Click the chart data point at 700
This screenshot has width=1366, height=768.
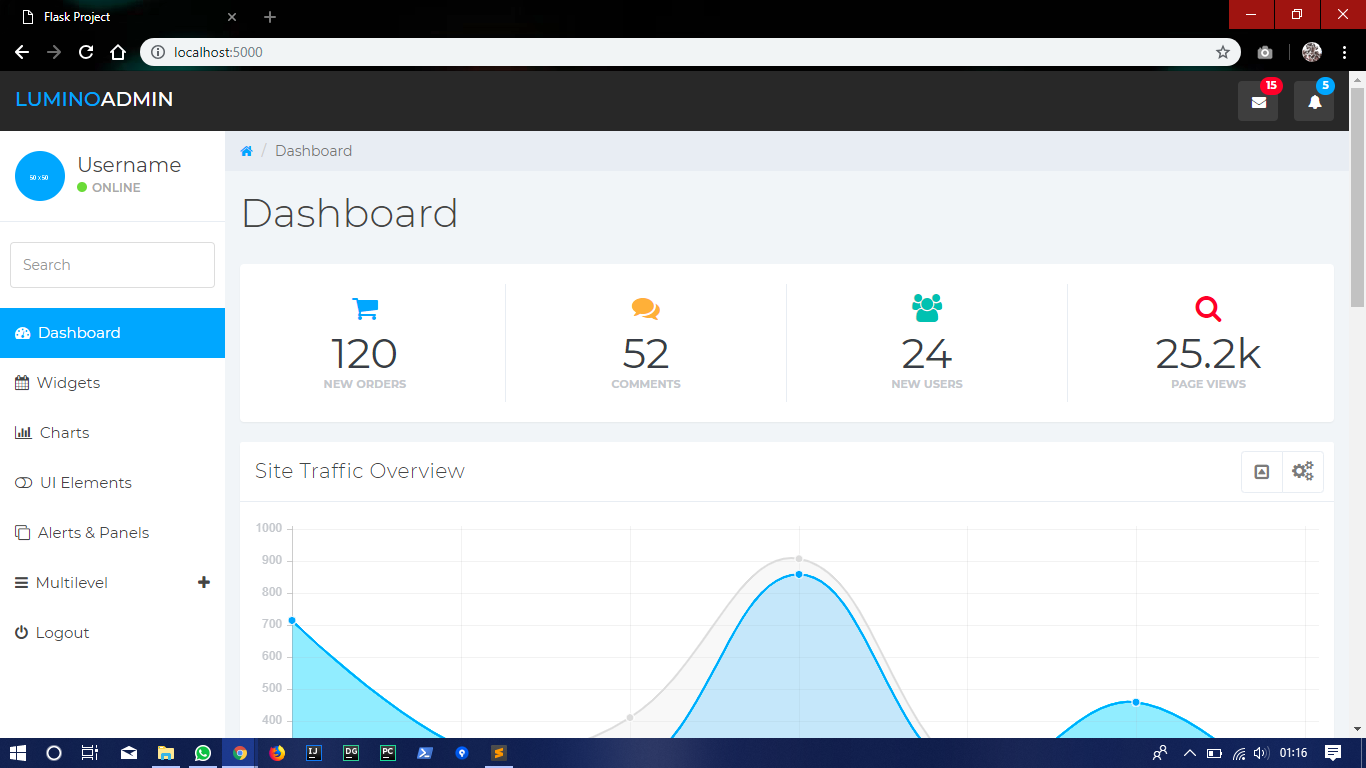coord(292,621)
